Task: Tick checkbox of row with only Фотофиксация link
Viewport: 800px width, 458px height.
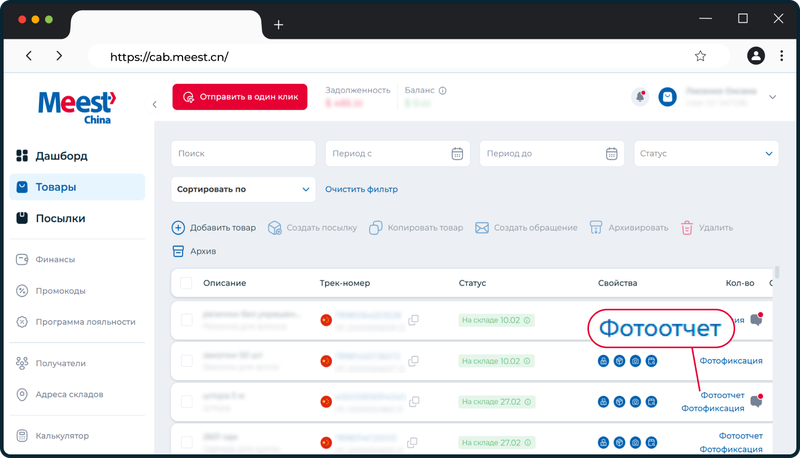Action: pos(187,361)
